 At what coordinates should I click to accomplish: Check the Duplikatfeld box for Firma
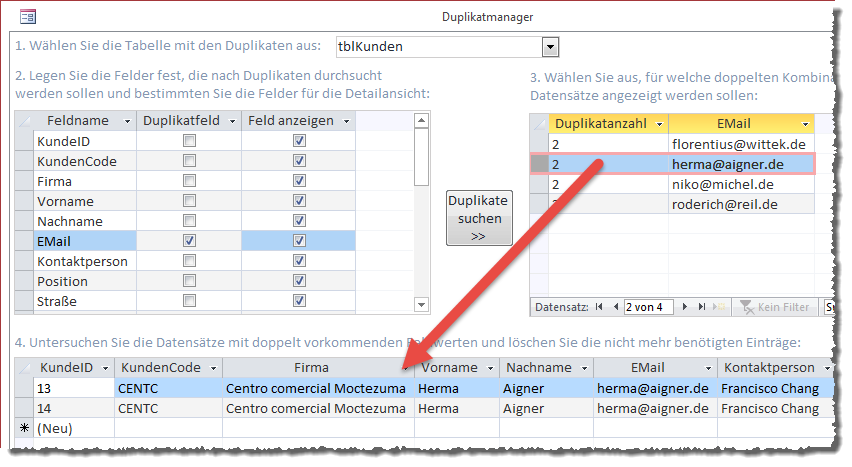[x=189, y=180]
